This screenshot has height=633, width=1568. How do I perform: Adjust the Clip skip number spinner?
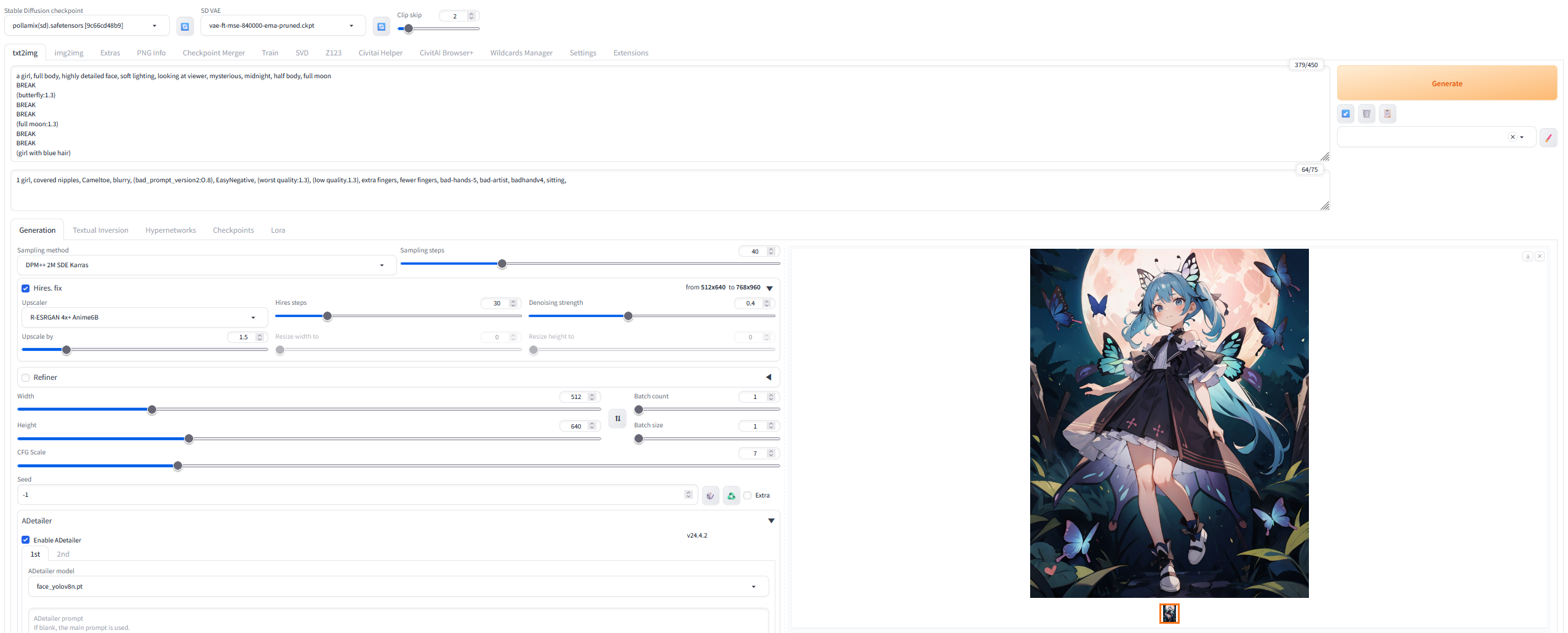point(471,16)
